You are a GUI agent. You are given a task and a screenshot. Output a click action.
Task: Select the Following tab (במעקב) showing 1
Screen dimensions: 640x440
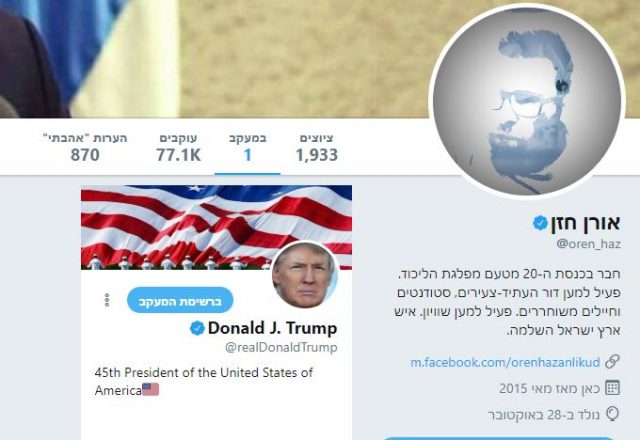[x=247, y=148]
